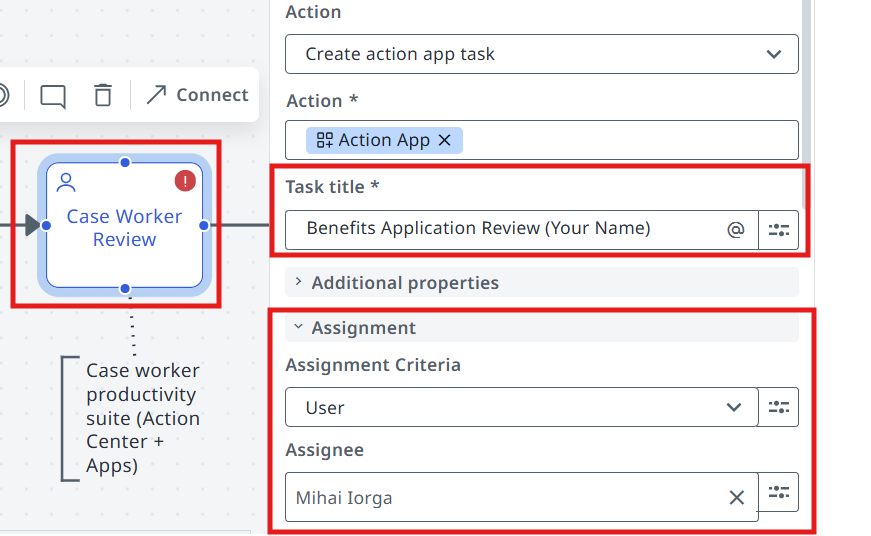Expand the Additional properties section
871x536 pixels.
pyautogui.click(x=542, y=283)
